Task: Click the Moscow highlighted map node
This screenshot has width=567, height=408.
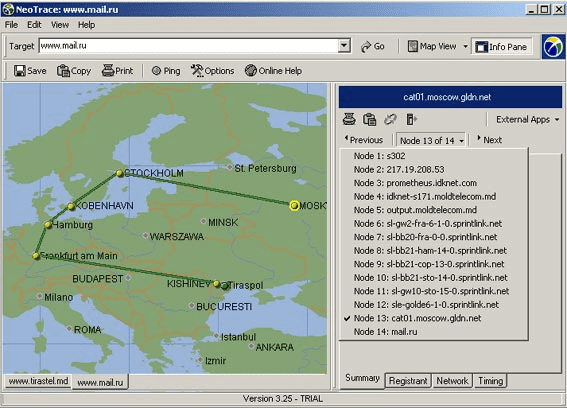Action: [294, 206]
